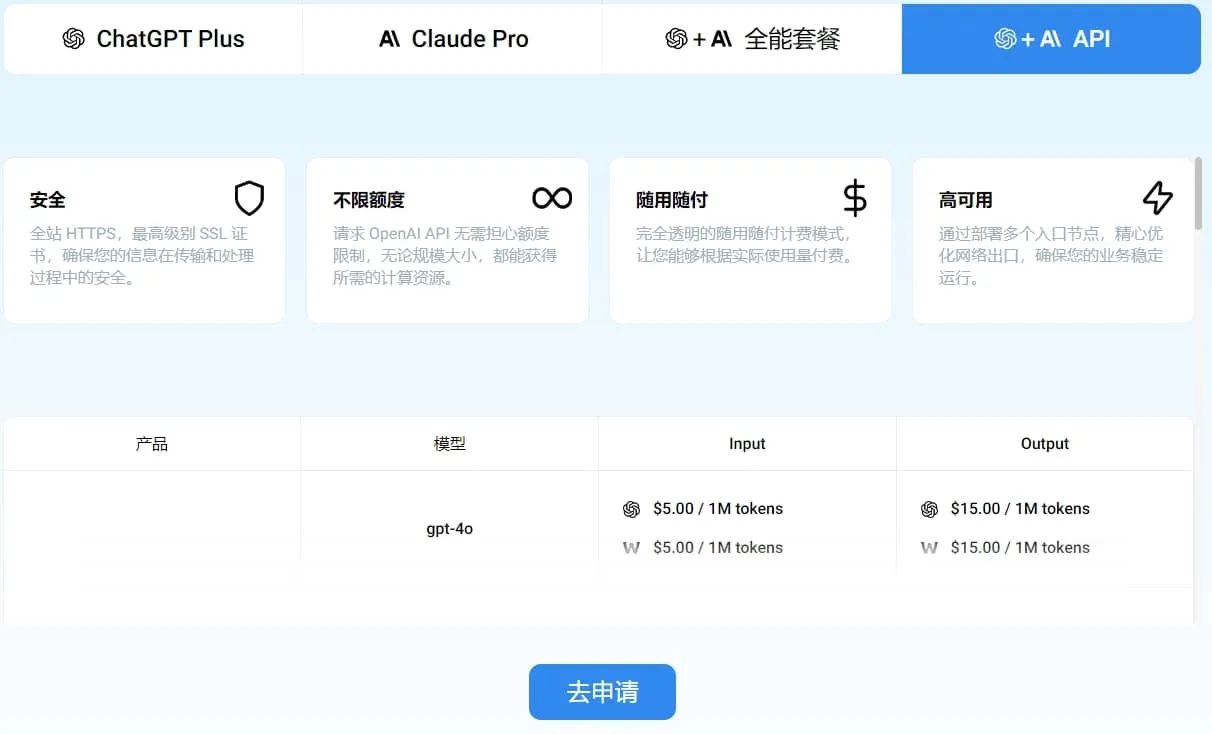
Task: Click the OpenAI logo in ChatGPT Plus tab
Action: pyautogui.click(x=73, y=39)
